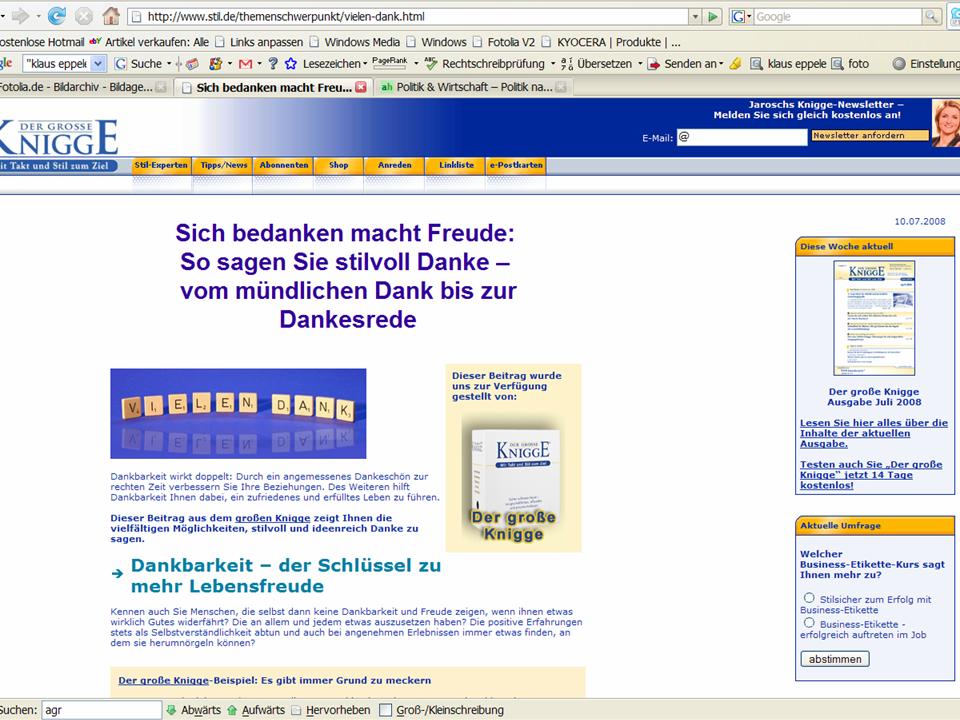The height and width of the screenshot is (720, 960).
Task: Click the search magnifier icon in the Google box
Action: tap(931, 17)
